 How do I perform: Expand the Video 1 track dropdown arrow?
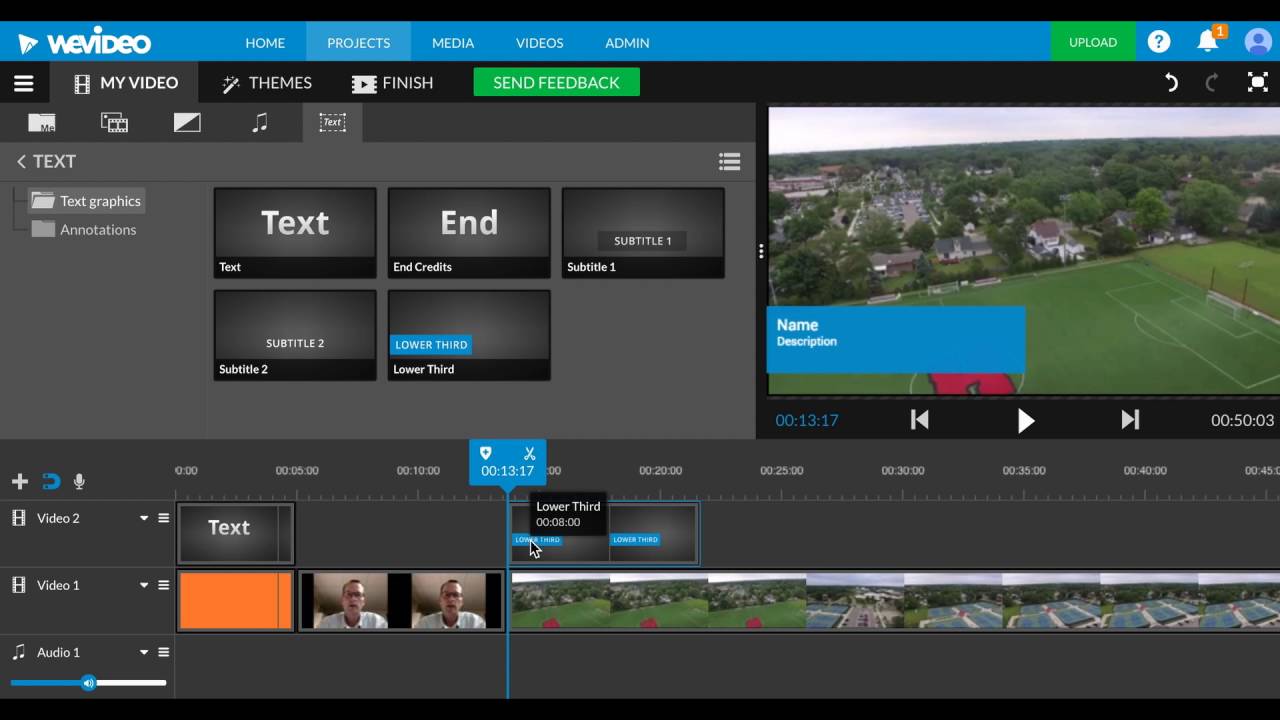click(144, 585)
